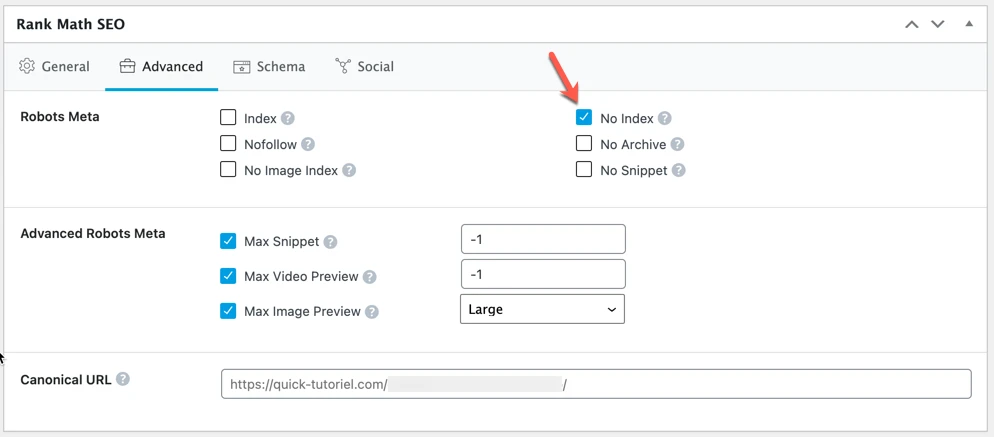Enable the No Archive checkbox
Image resolution: width=994 pixels, height=437 pixels.
pyautogui.click(x=584, y=144)
